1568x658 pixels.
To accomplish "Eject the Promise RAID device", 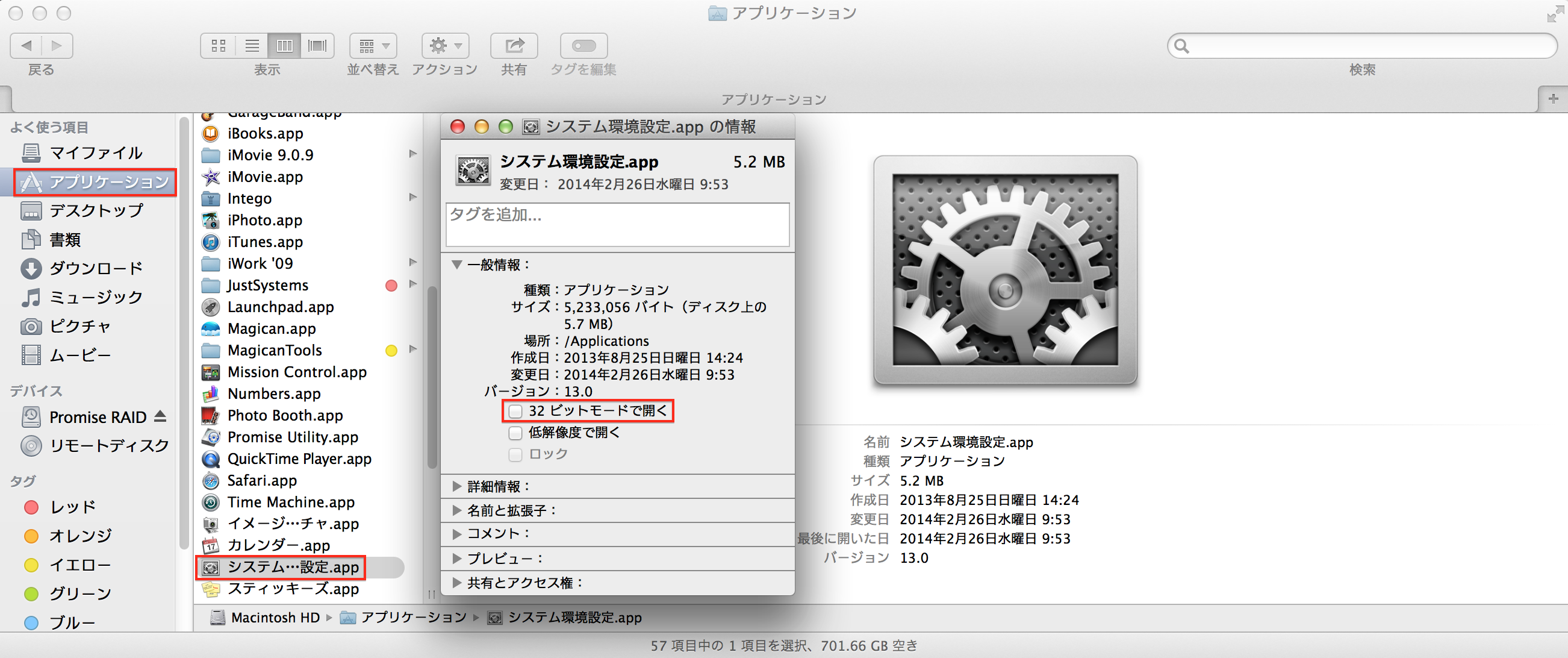I will pyautogui.click(x=160, y=416).
